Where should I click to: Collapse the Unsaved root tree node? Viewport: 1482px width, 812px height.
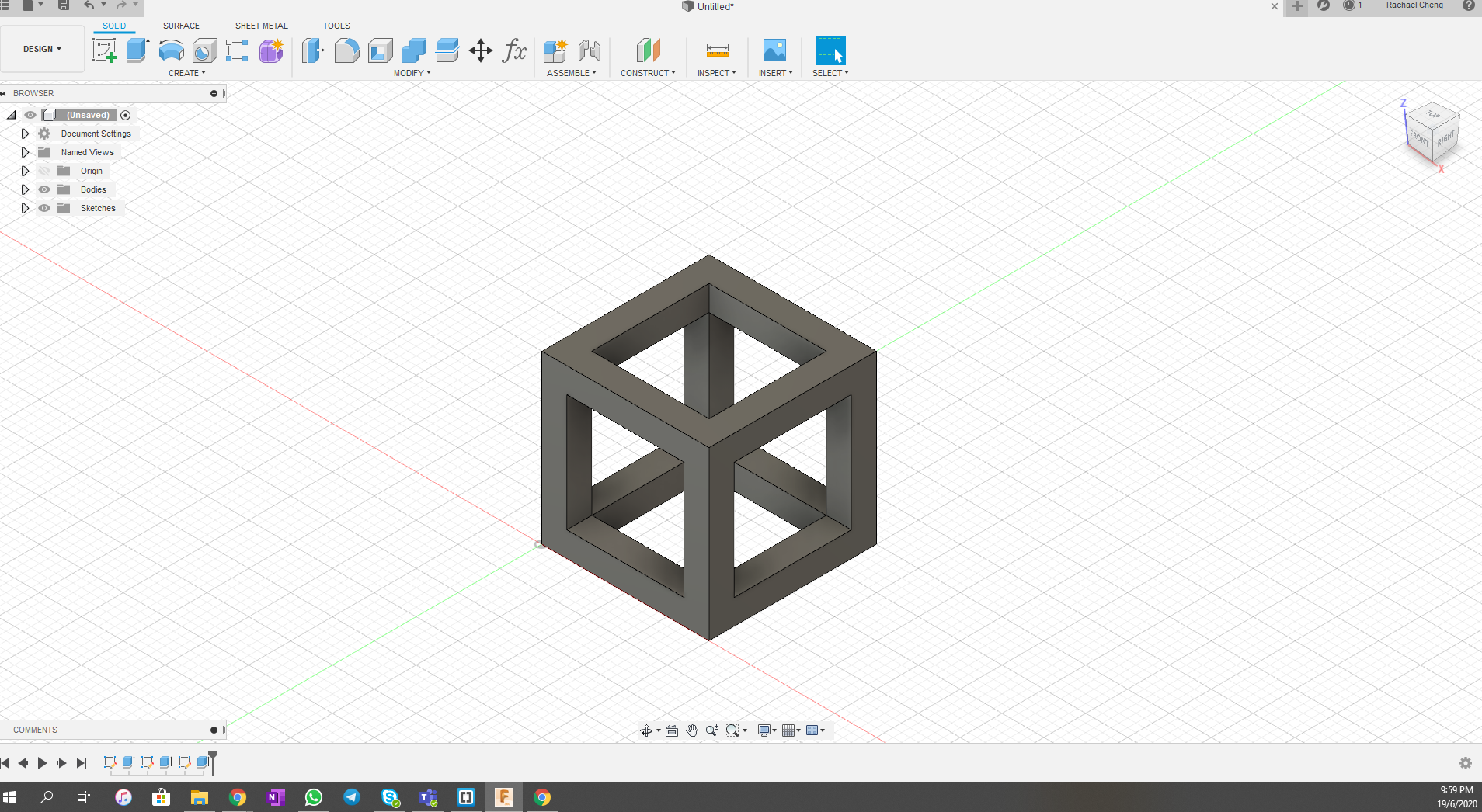point(12,115)
